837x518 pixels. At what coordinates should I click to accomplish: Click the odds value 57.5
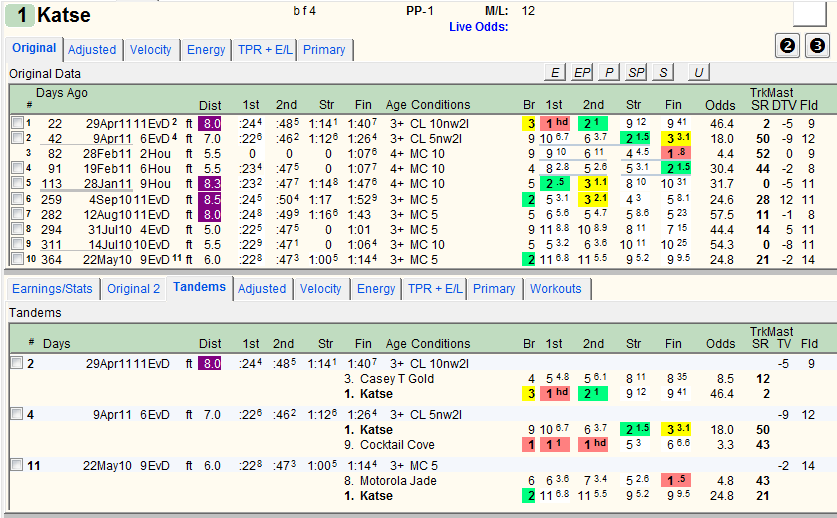(722, 215)
